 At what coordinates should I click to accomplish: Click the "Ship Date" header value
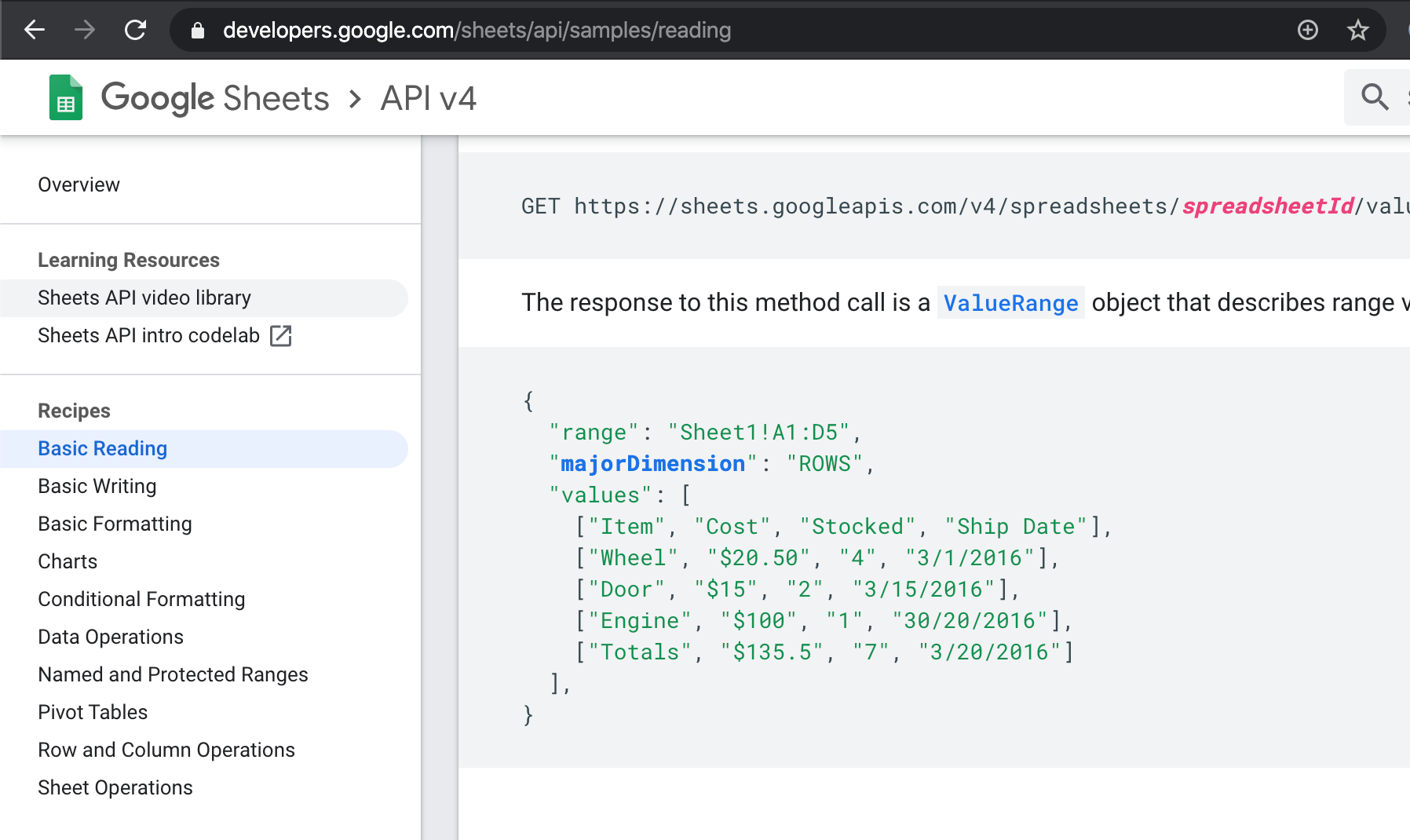1017,526
